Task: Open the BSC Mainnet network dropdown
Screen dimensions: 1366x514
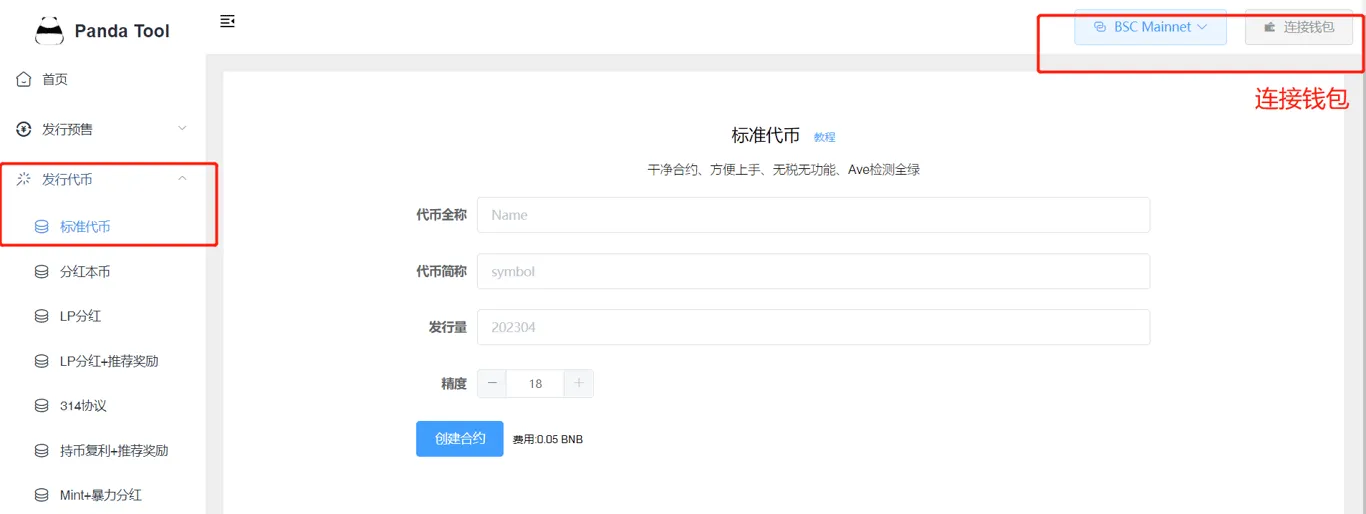Action: tap(1150, 27)
